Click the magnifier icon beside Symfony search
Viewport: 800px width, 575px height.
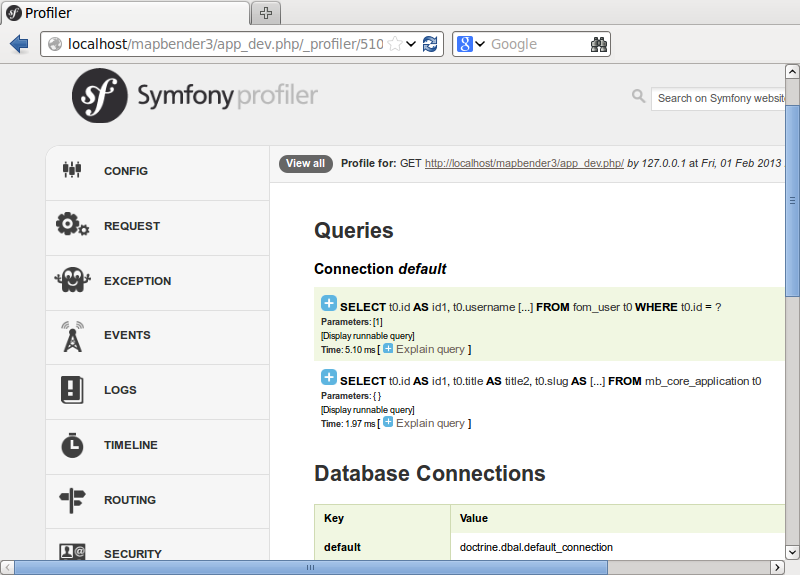[638, 96]
